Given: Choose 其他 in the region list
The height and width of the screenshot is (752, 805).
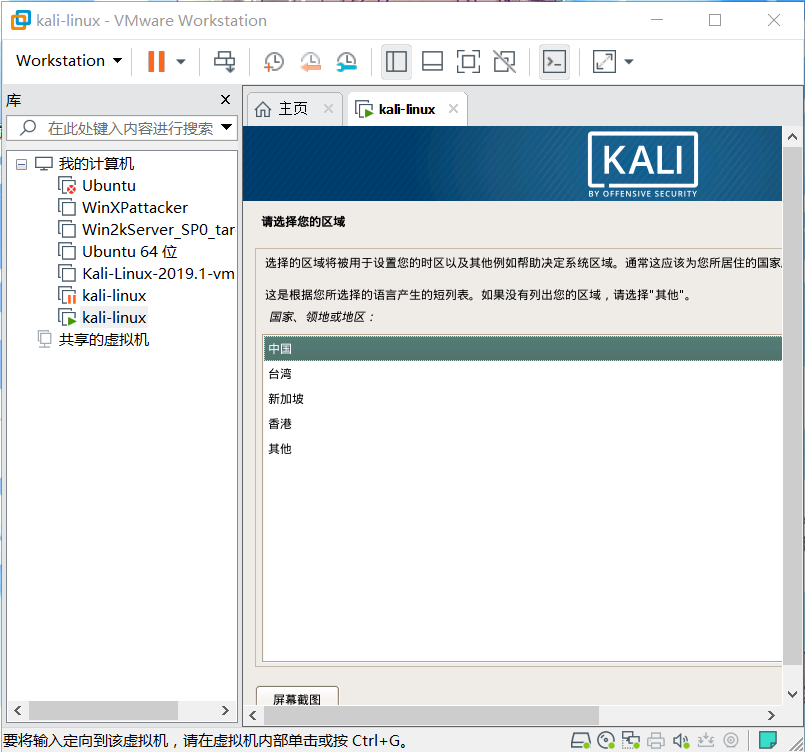Looking at the screenshot, I should [523, 449].
